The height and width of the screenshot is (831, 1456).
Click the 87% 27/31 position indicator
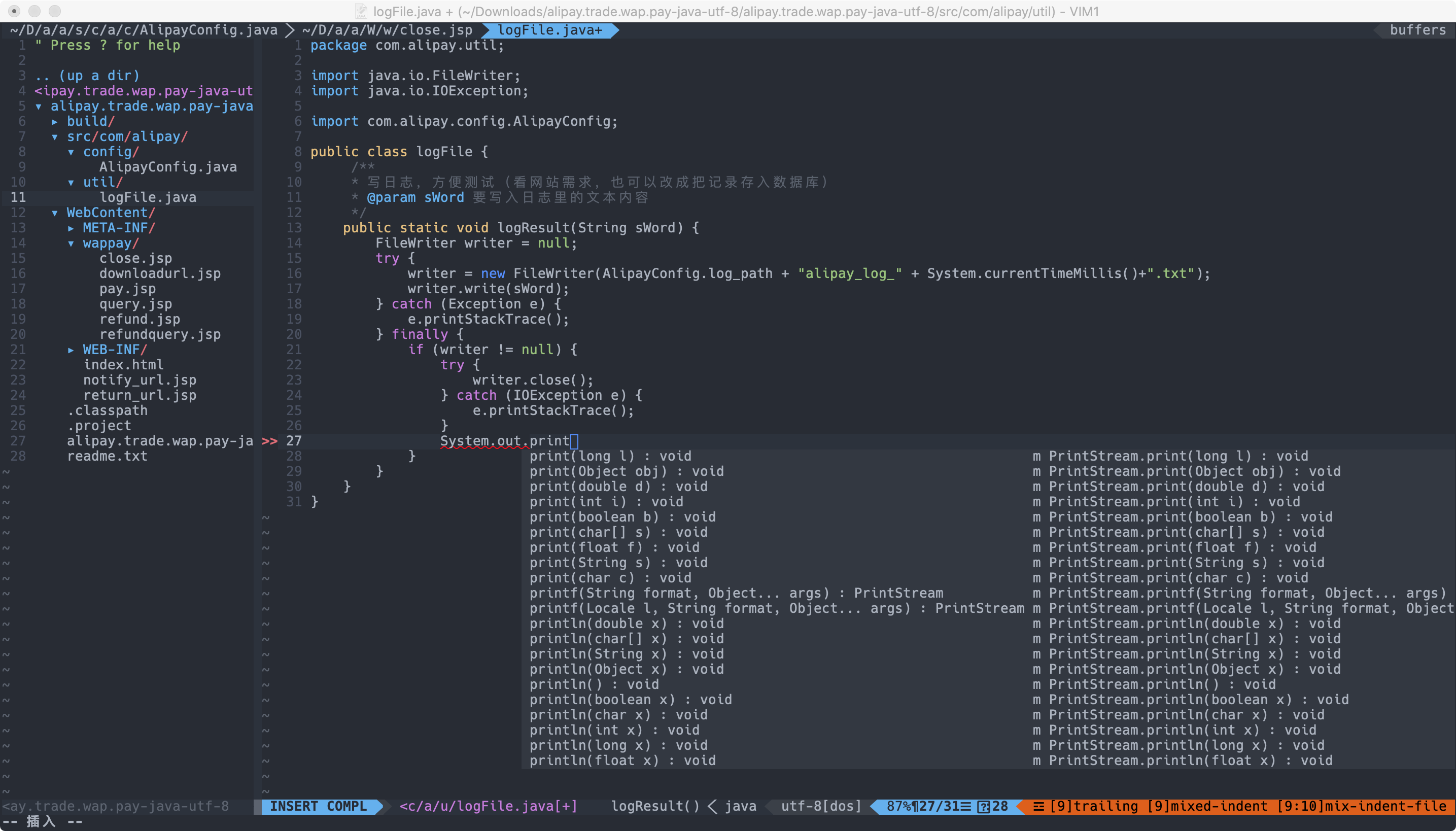(947, 807)
